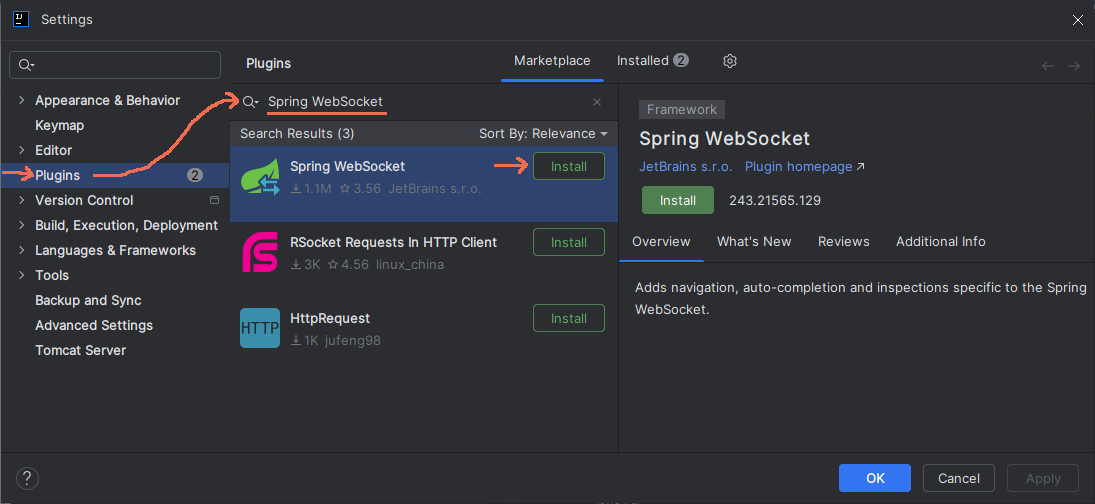Expand the Build, Execution, Deployment node
Image resolution: width=1095 pixels, height=504 pixels.
[x=22, y=225]
